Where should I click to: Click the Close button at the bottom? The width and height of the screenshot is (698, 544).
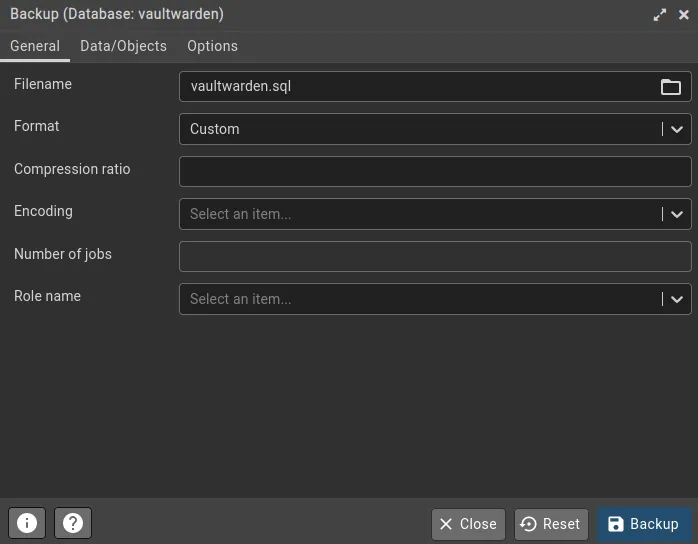pos(468,524)
